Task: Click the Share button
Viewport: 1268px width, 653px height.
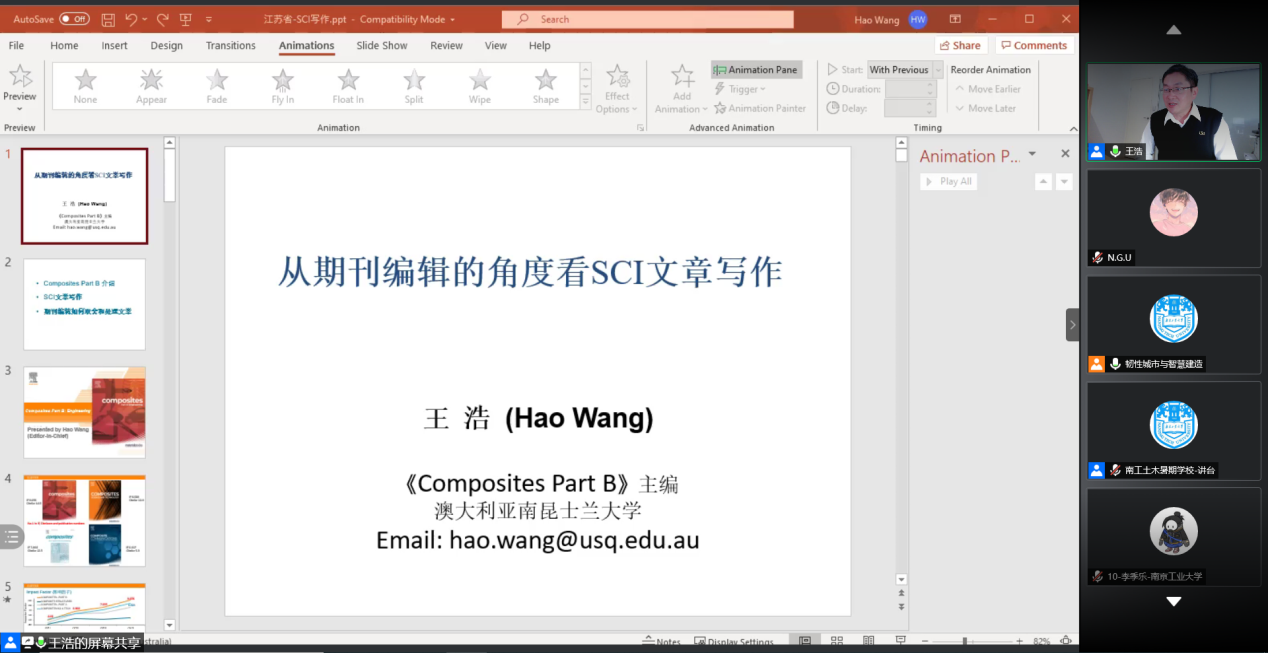Action: [960, 45]
